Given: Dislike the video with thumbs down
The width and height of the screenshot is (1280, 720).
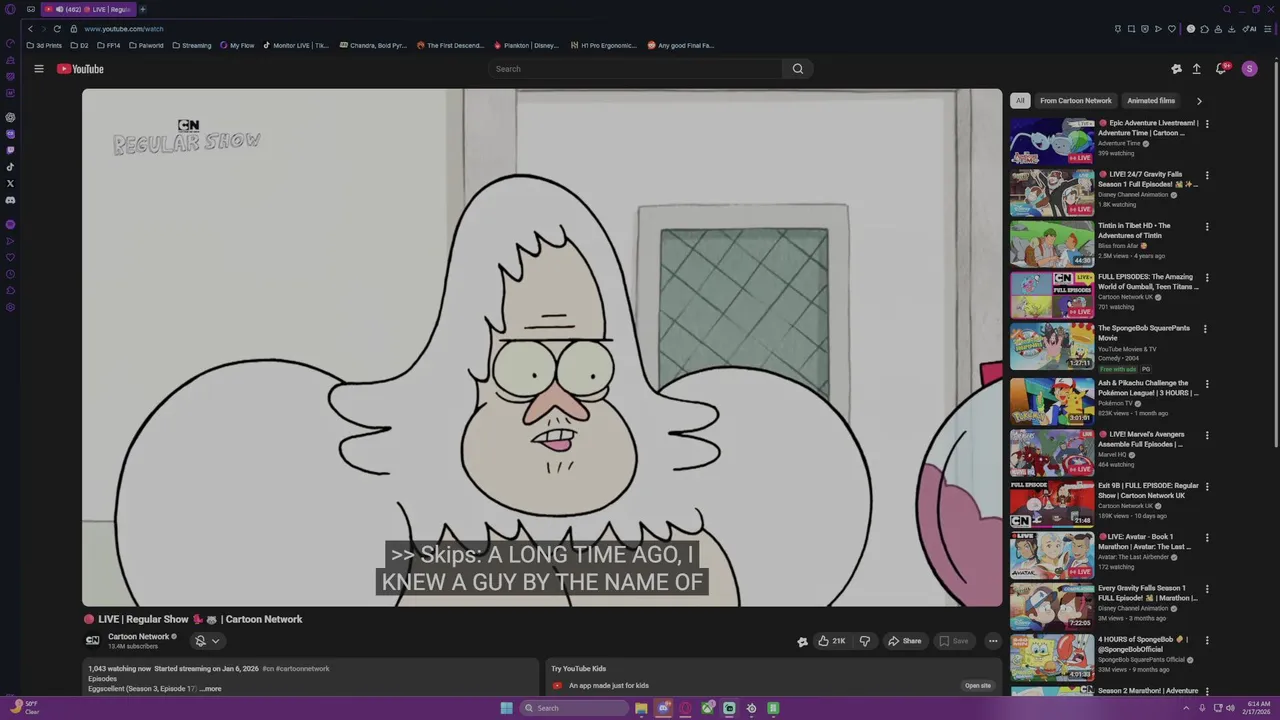Looking at the screenshot, I should tap(865, 641).
